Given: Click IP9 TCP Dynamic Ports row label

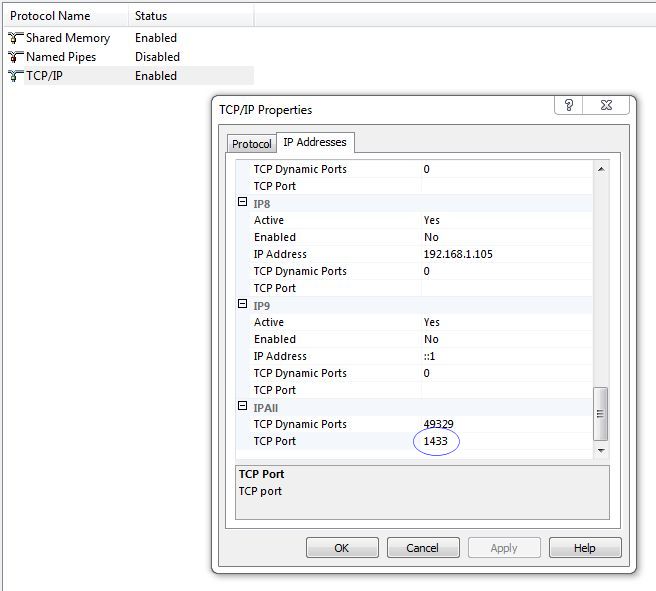Looking at the screenshot, I should [x=300, y=373].
